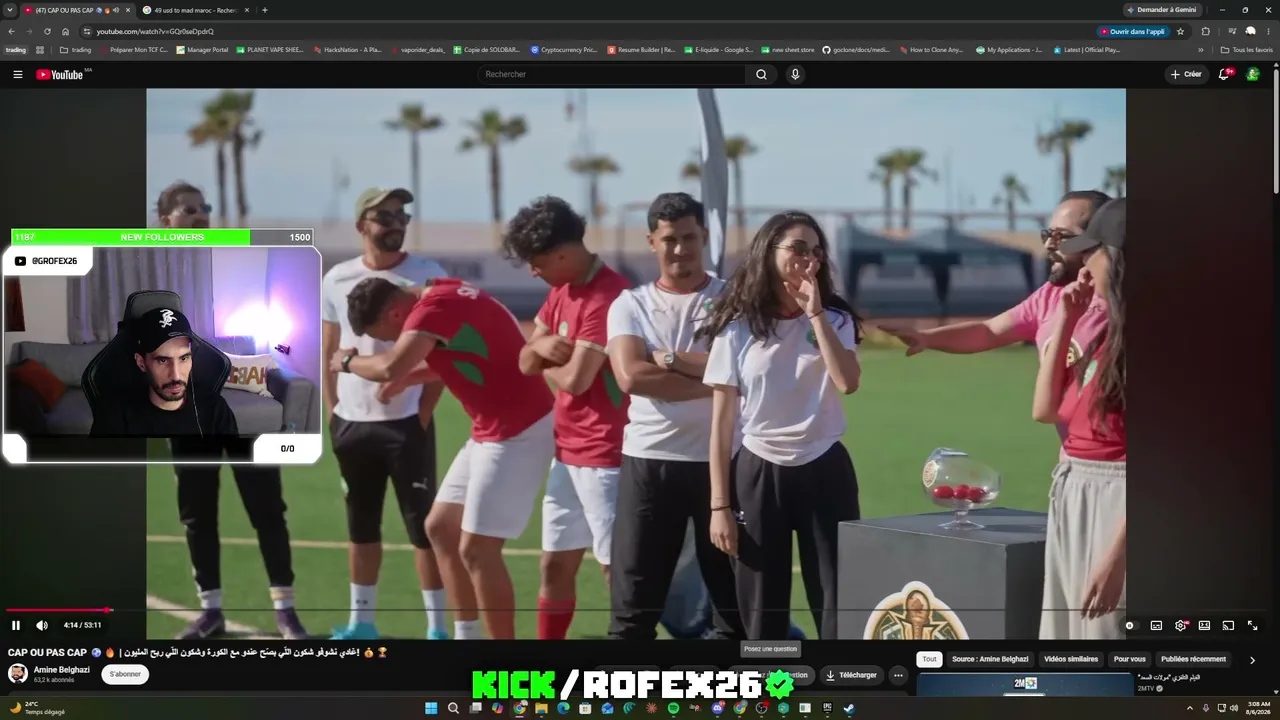Open Amine Belghazi channel avatar
Image resolution: width=1280 pixels, height=720 pixels.
pos(18,674)
